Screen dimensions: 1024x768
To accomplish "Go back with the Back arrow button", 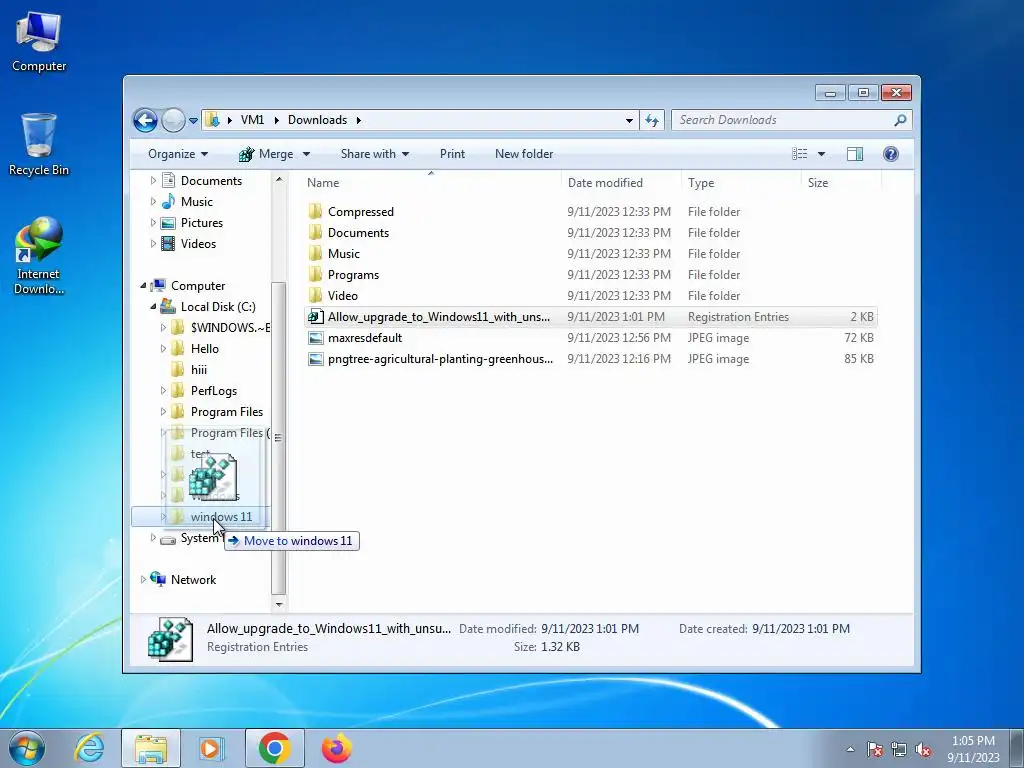I will 145,120.
